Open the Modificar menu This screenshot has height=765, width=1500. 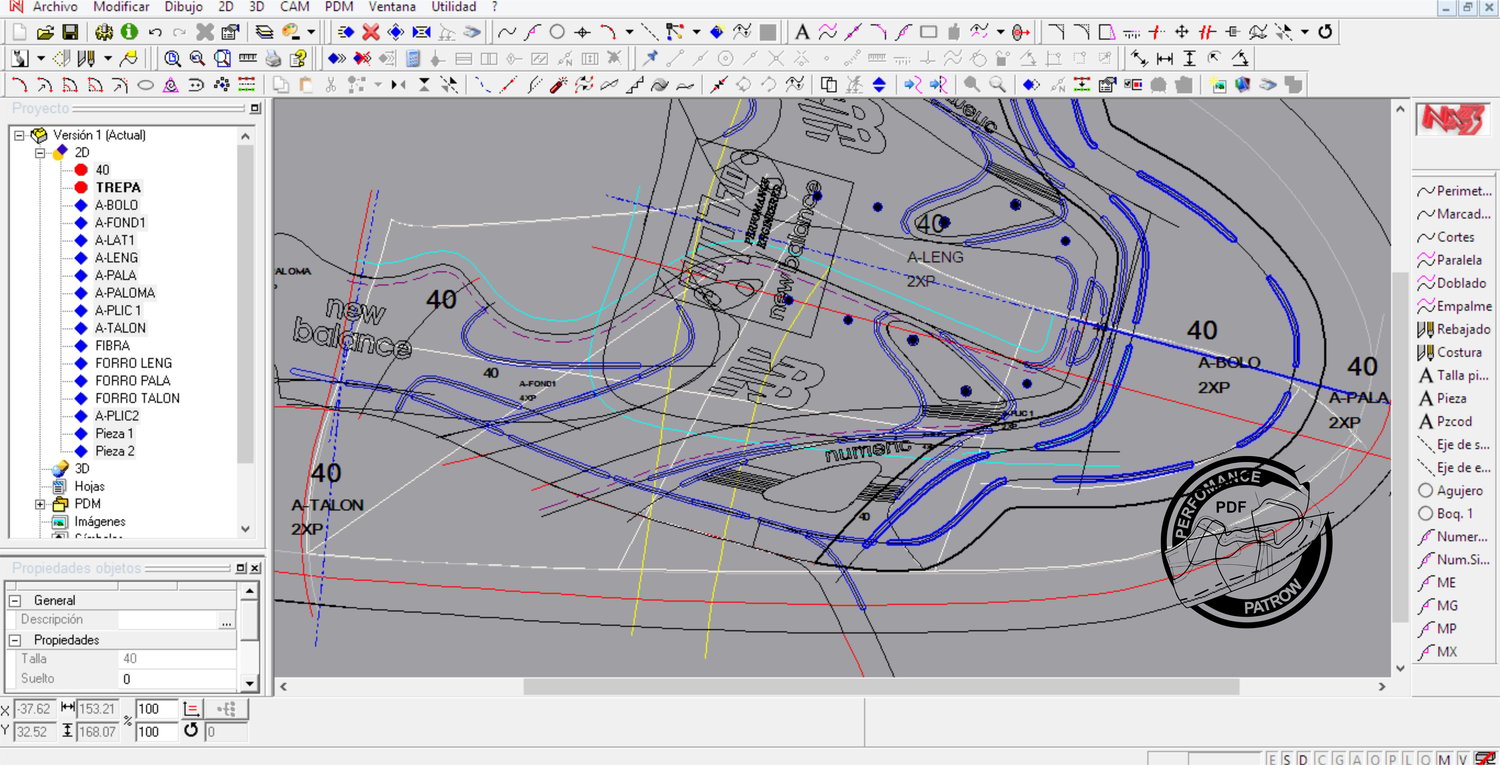(121, 7)
